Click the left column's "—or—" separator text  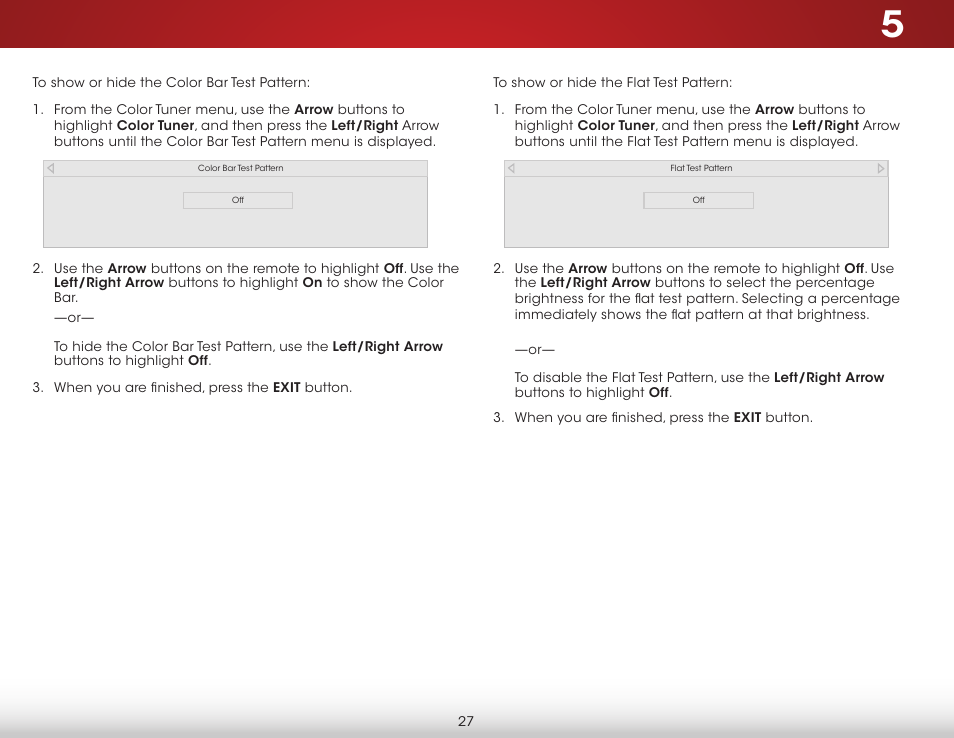point(74,318)
